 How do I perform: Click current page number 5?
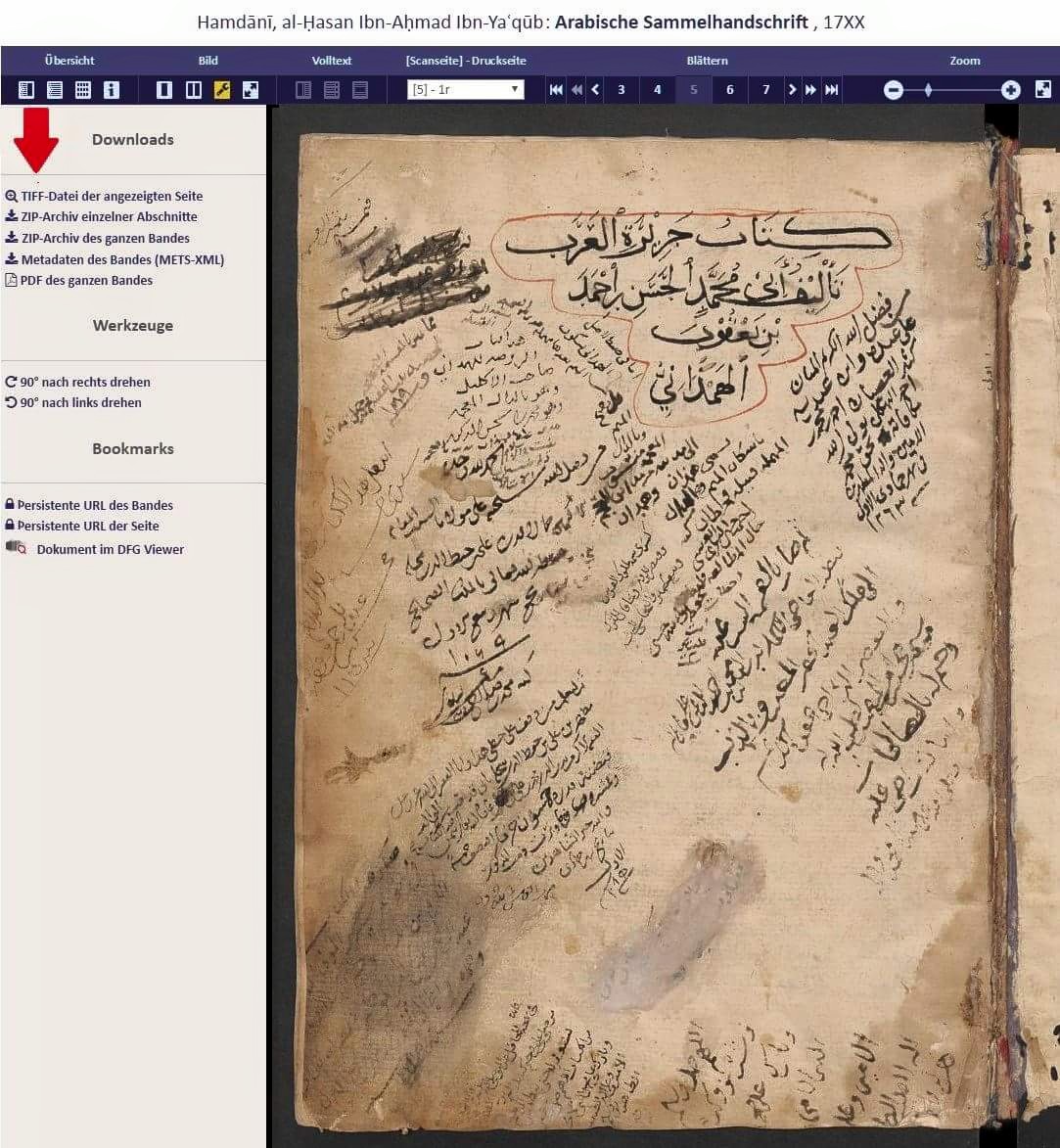tap(693, 89)
